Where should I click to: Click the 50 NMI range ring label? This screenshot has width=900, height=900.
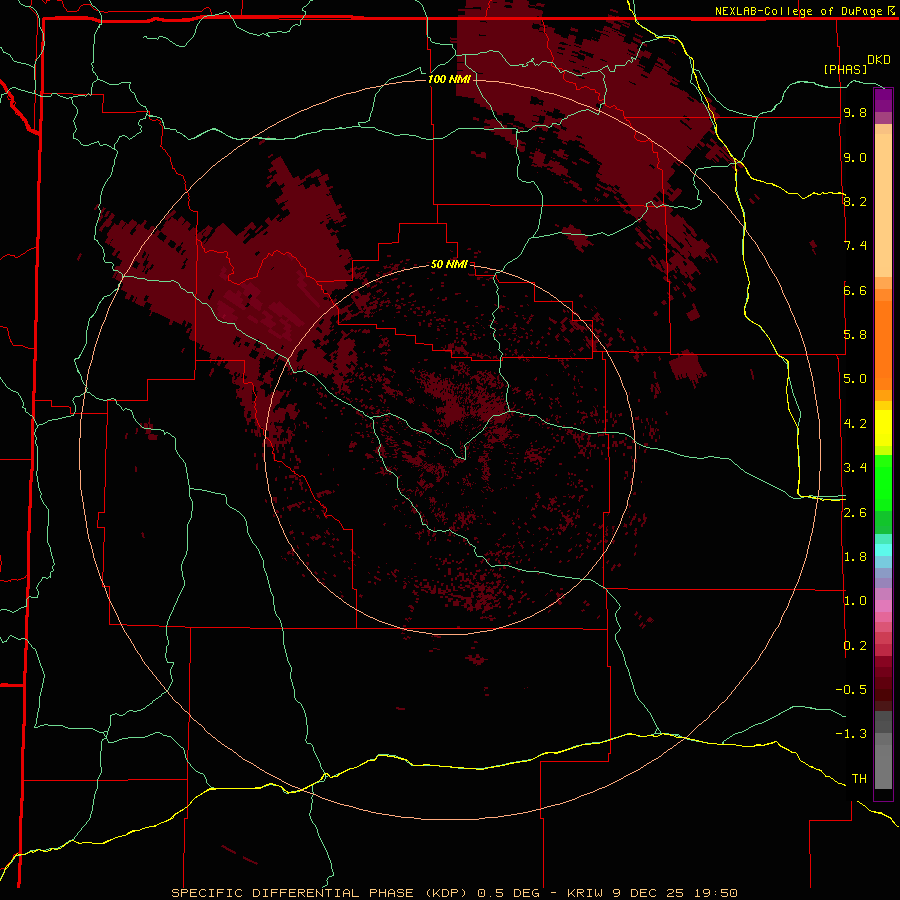click(449, 265)
